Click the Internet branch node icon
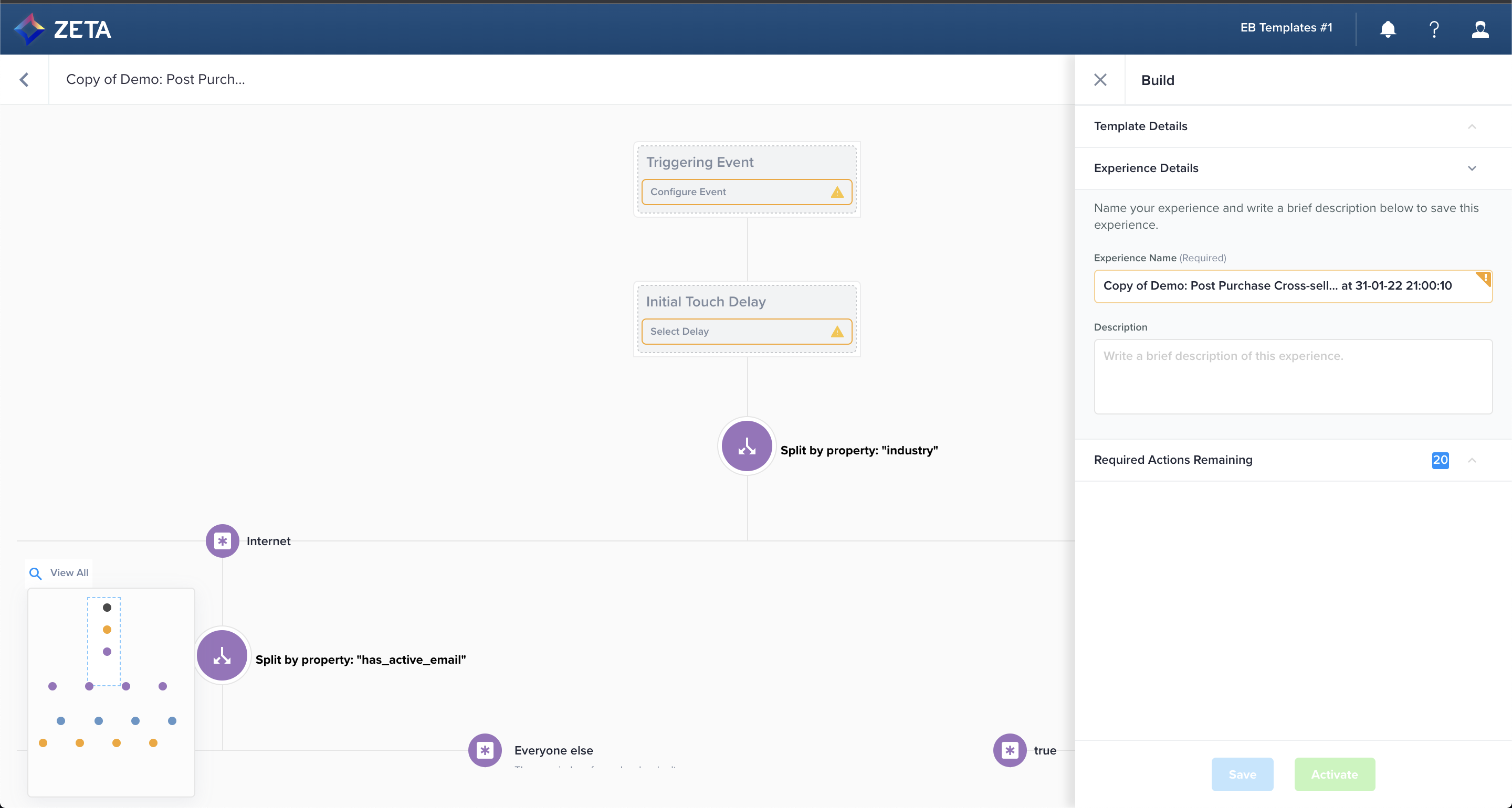 223,540
